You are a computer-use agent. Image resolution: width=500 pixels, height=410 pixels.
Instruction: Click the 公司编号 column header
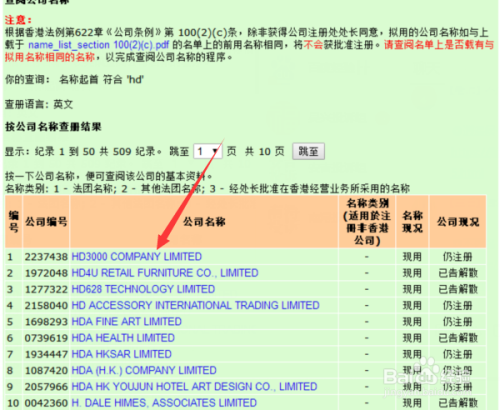[x=46, y=222]
